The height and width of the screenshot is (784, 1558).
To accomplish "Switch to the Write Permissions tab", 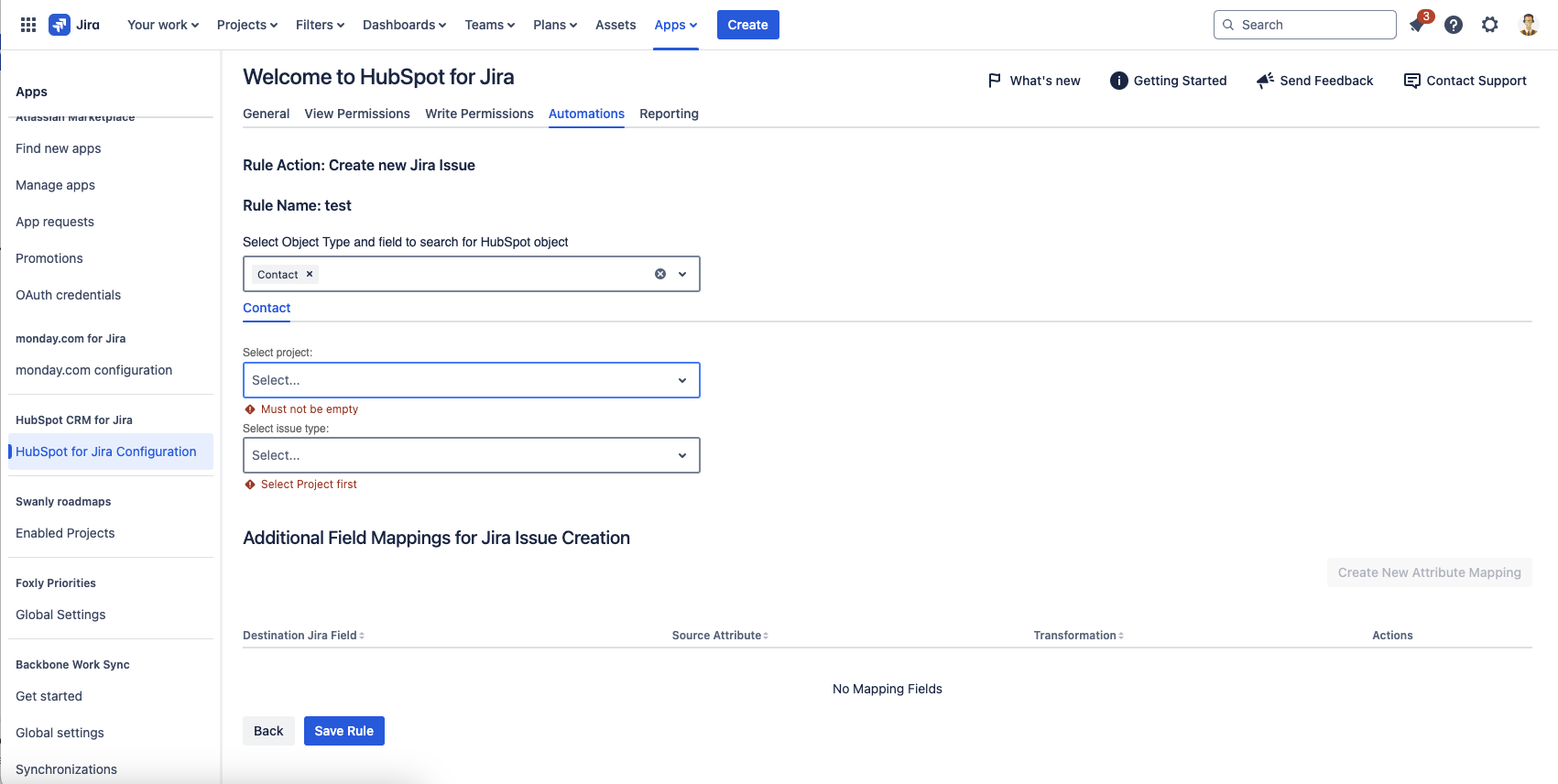I will 479,114.
